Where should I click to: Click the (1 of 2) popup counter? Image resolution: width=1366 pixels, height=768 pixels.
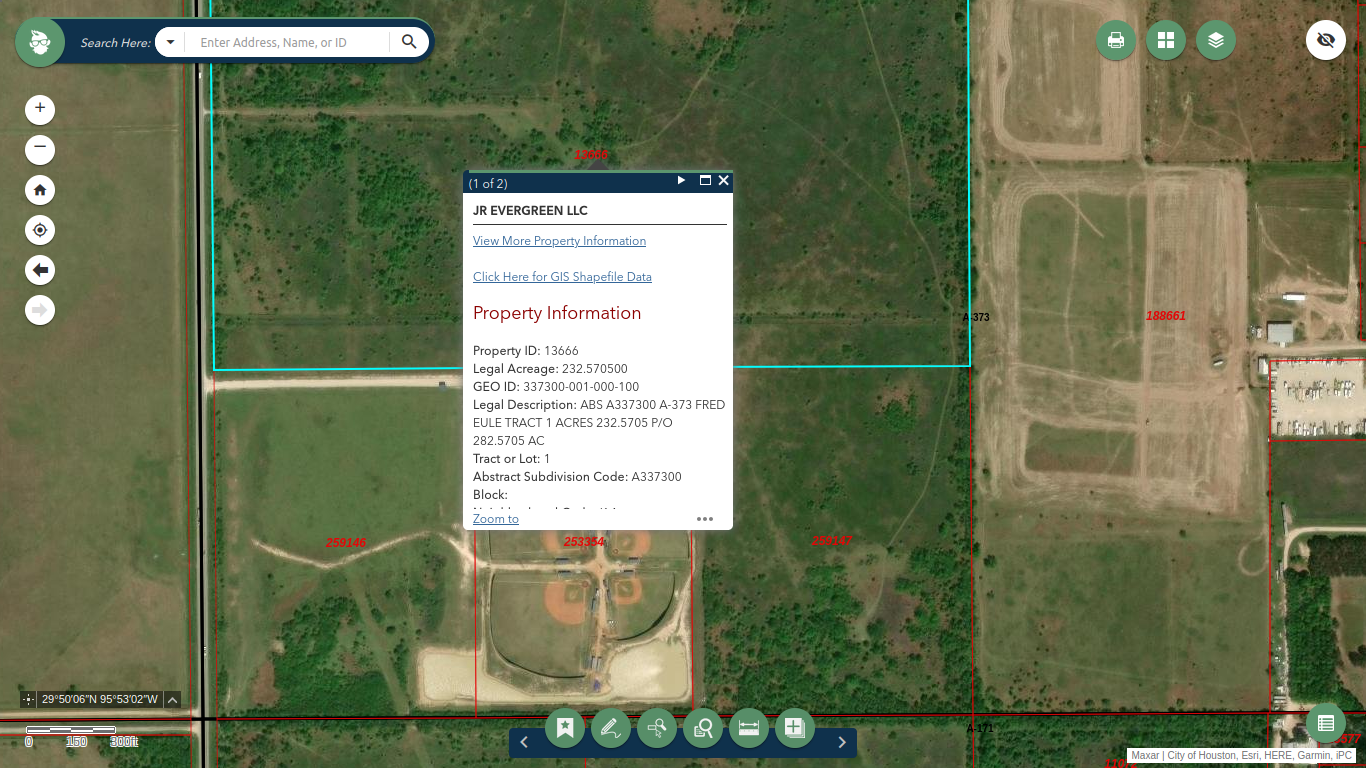pyautogui.click(x=488, y=183)
